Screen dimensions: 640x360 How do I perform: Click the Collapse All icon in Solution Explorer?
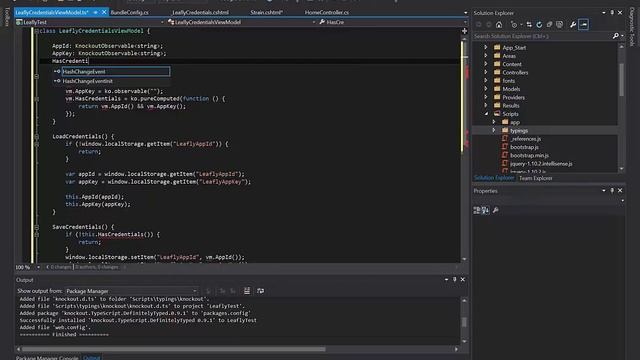[x=549, y=25]
